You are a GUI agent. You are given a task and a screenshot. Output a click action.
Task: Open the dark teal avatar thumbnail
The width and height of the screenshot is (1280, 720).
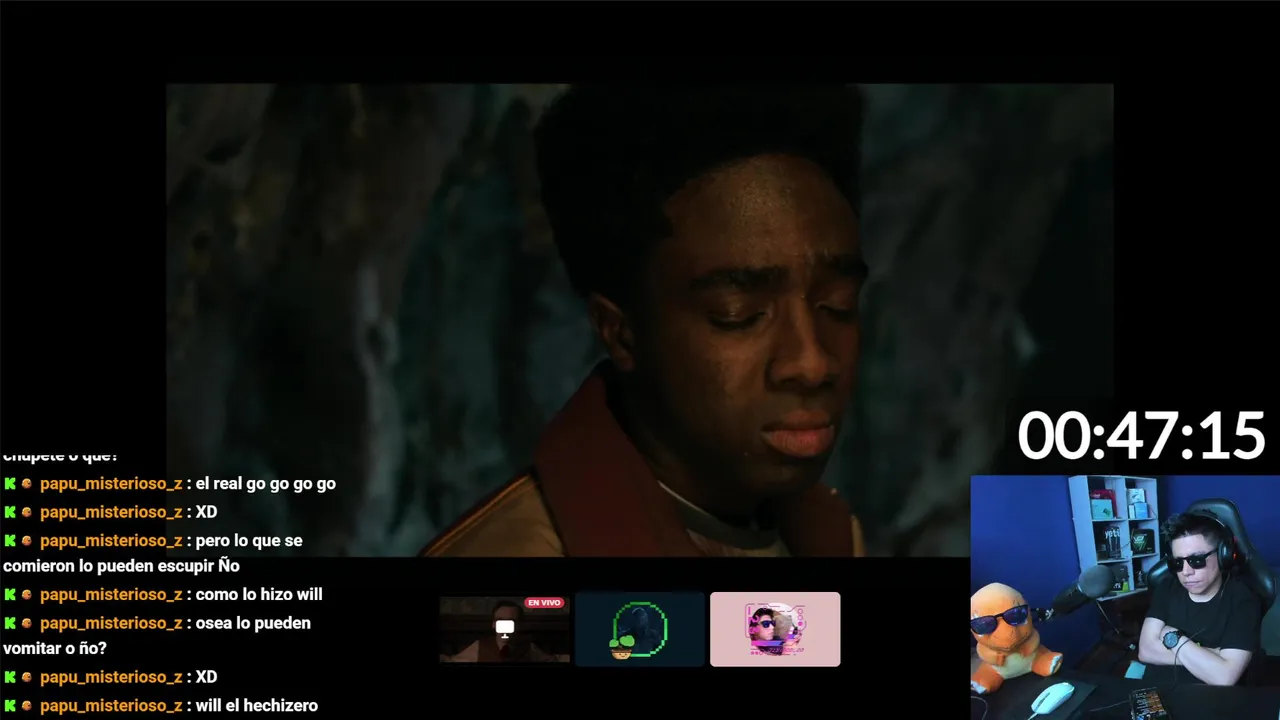(x=640, y=629)
